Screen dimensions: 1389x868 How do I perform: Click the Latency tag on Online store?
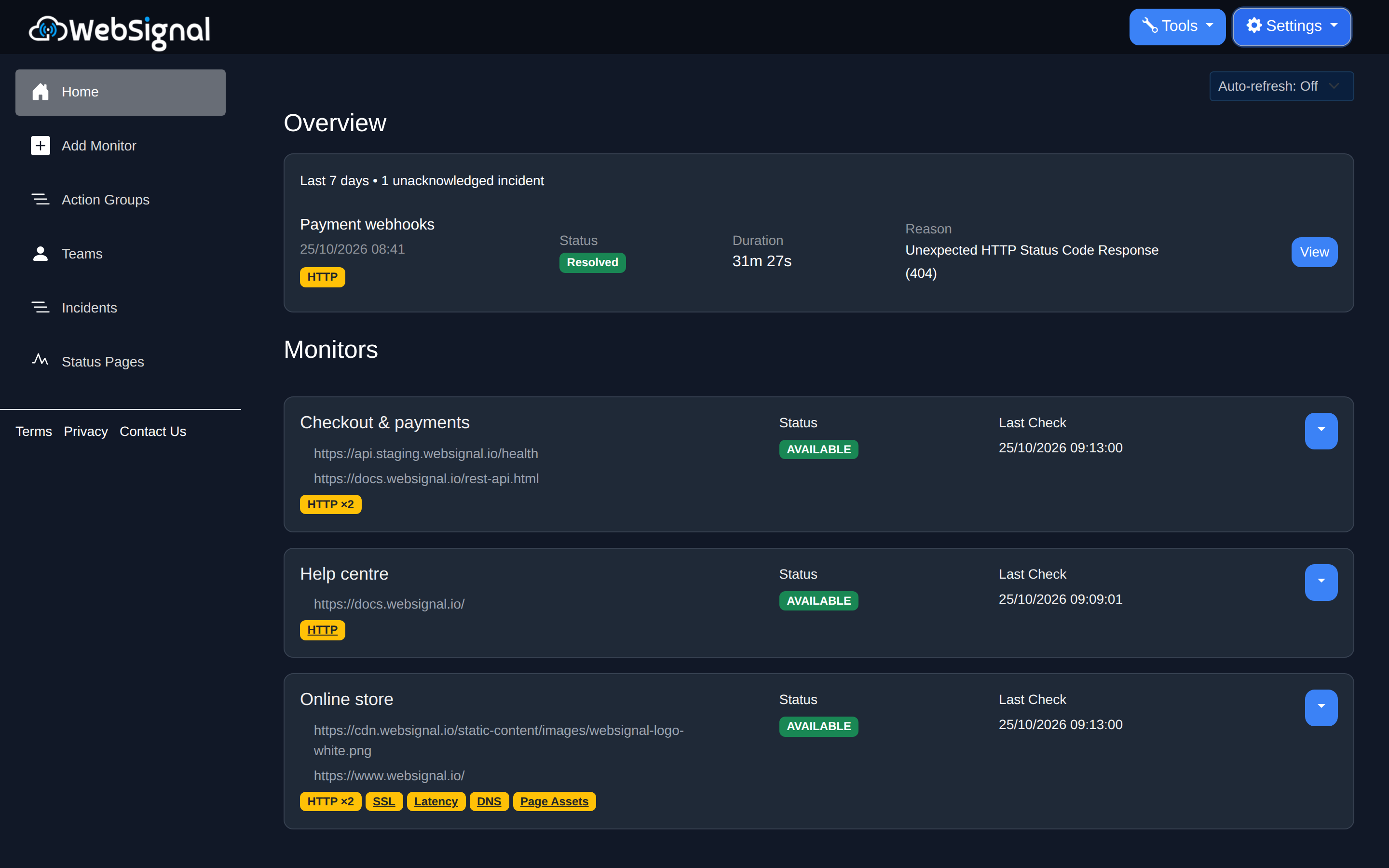(436, 801)
